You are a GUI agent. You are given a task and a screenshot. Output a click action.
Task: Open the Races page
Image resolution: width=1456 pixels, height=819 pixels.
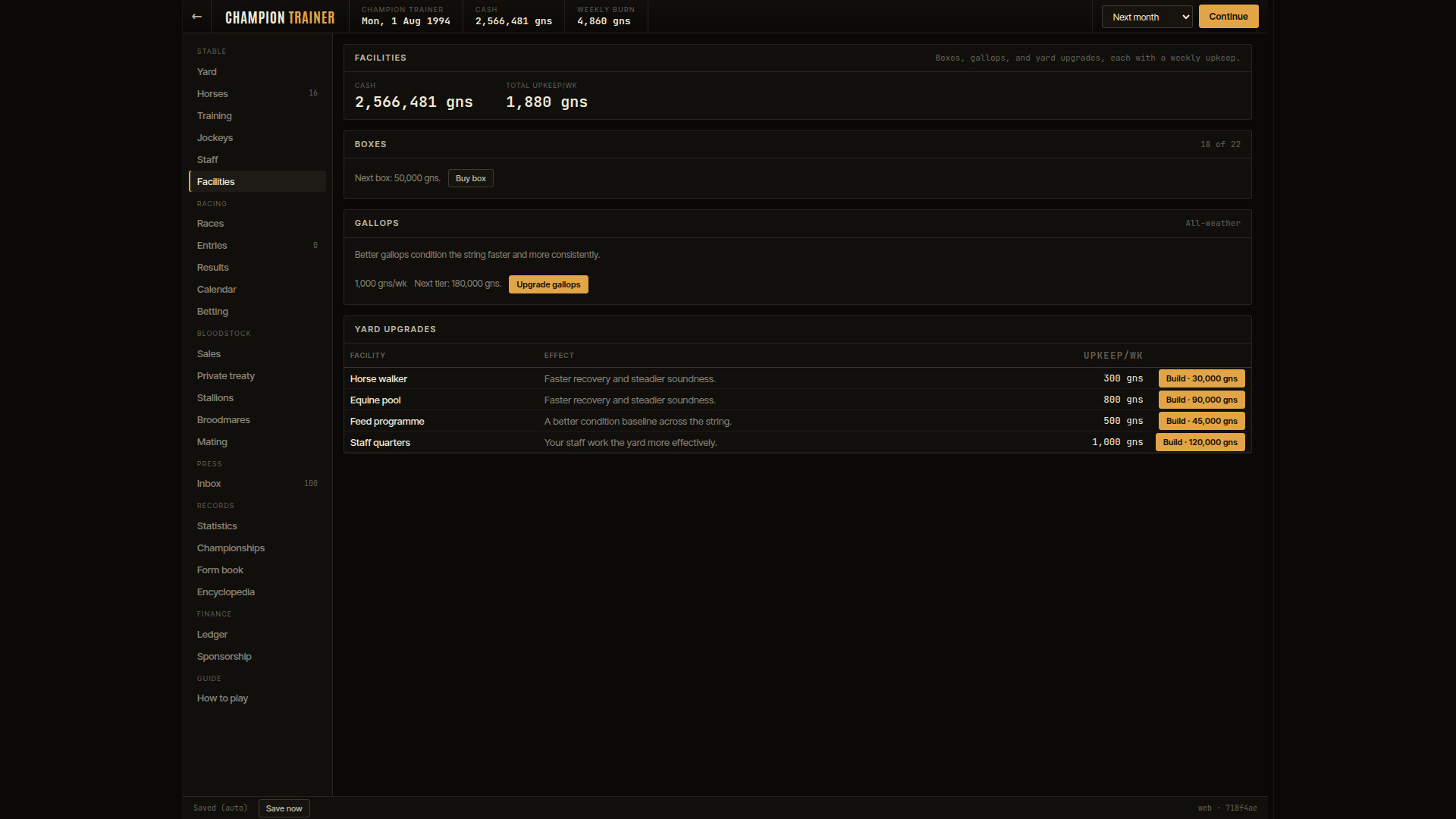(x=258, y=224)
